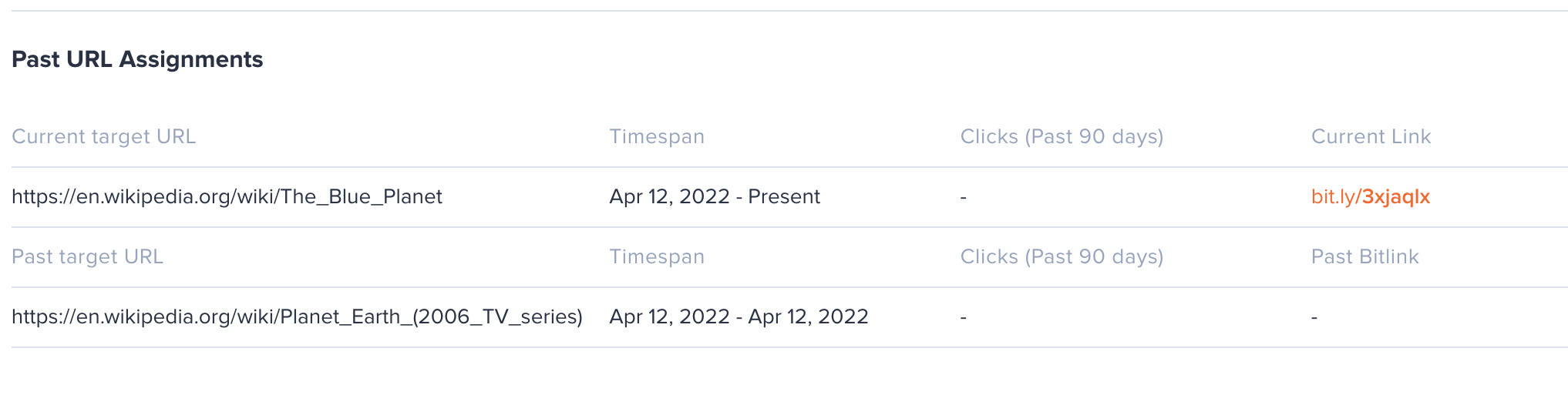Click the second Clicks (Past 90 days) header

pos(1062,256)
